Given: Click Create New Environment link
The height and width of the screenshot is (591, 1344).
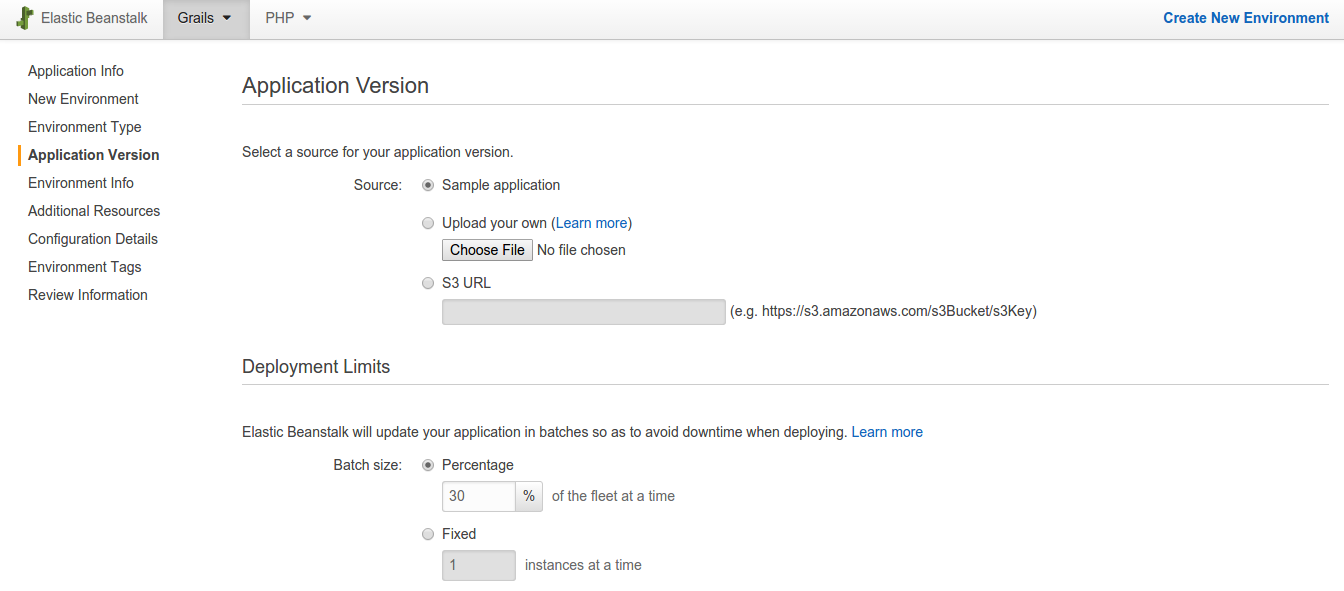Looking at the screenshot, I should (1246, 18).
